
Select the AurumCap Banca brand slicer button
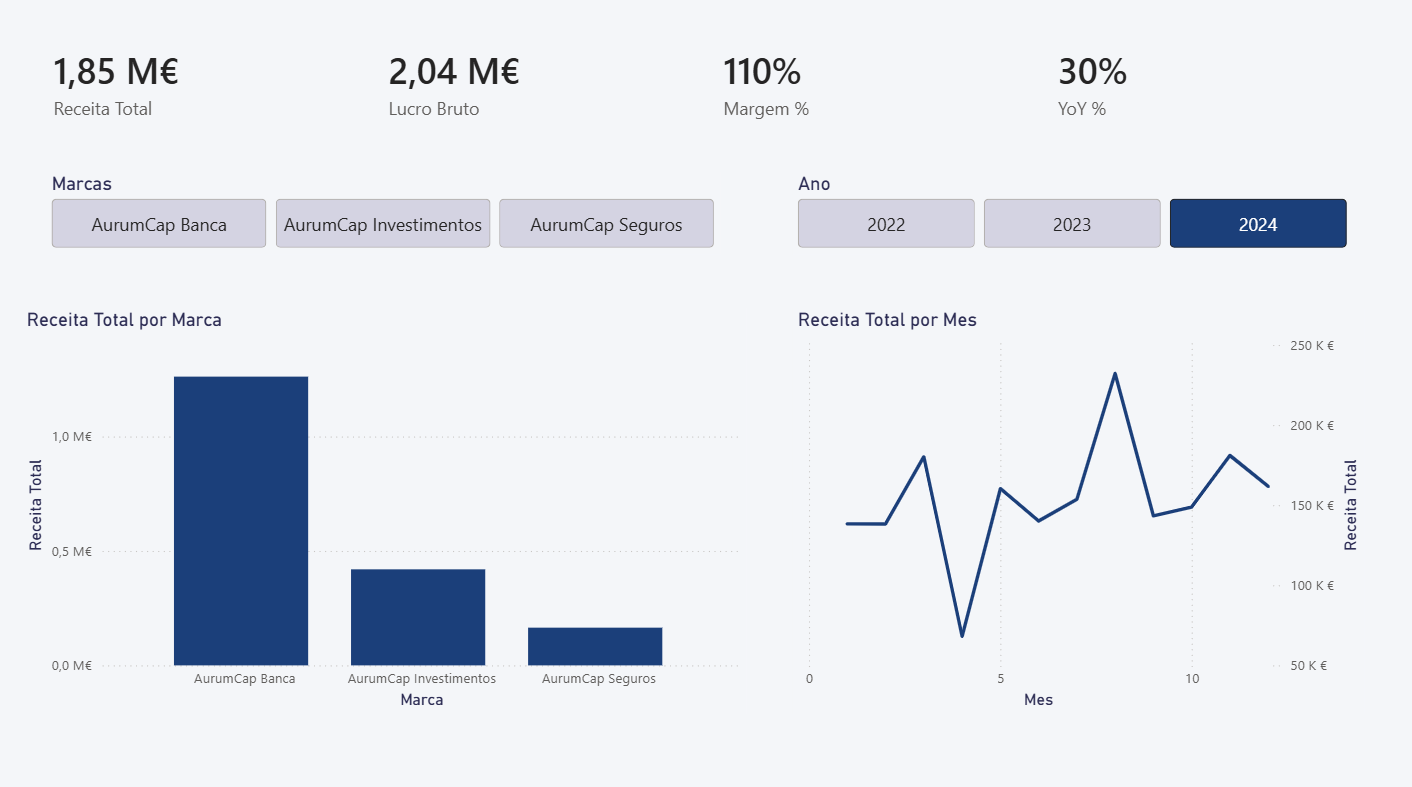coord(159,224)
